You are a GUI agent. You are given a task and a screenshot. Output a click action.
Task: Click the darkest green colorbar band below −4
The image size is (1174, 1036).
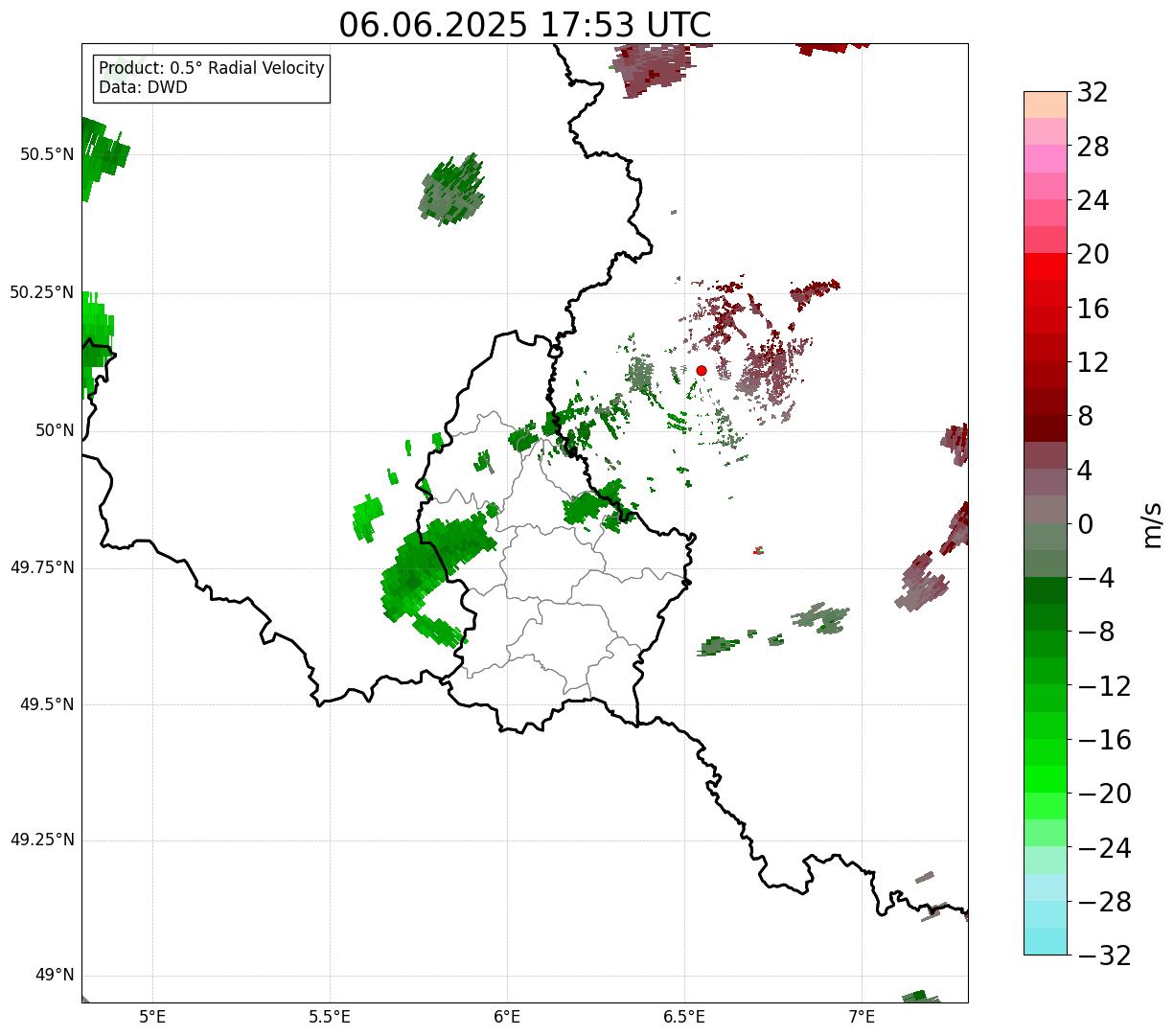[x=1045, y=590]
